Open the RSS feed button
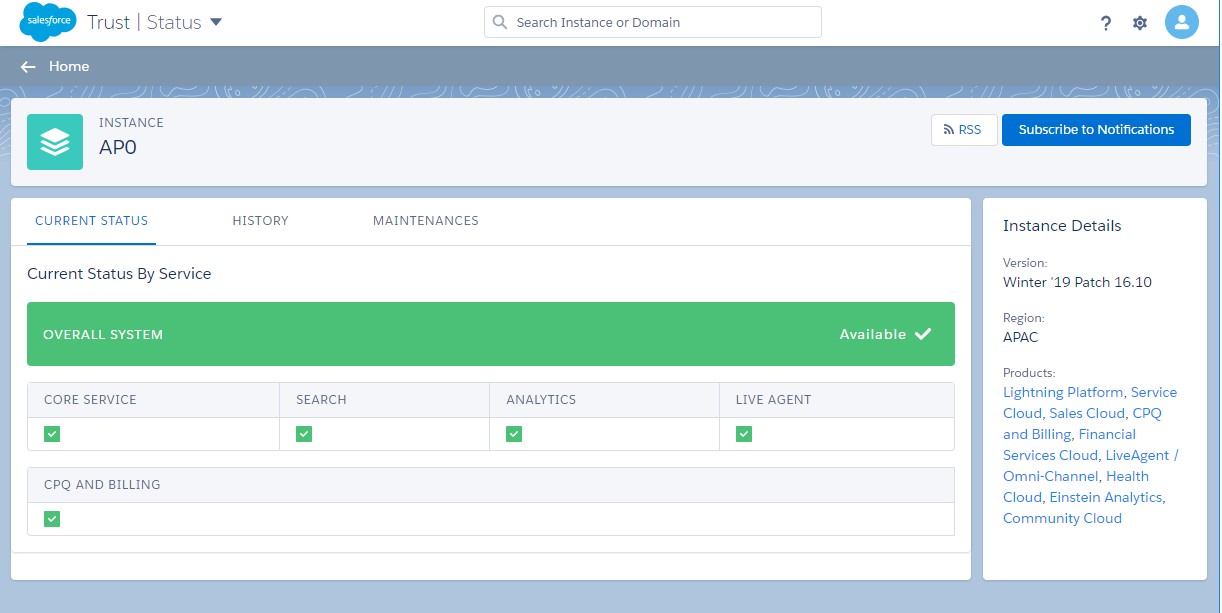The height and width of the screenshot is (613, 1222). tap(964, 130)
